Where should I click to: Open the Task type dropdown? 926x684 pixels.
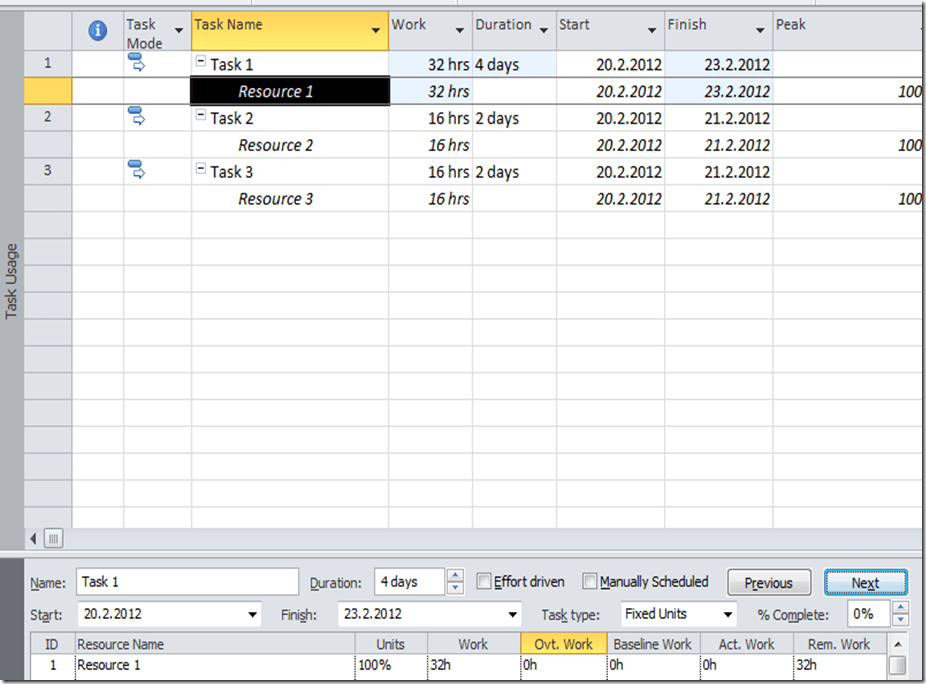[727, 614]
